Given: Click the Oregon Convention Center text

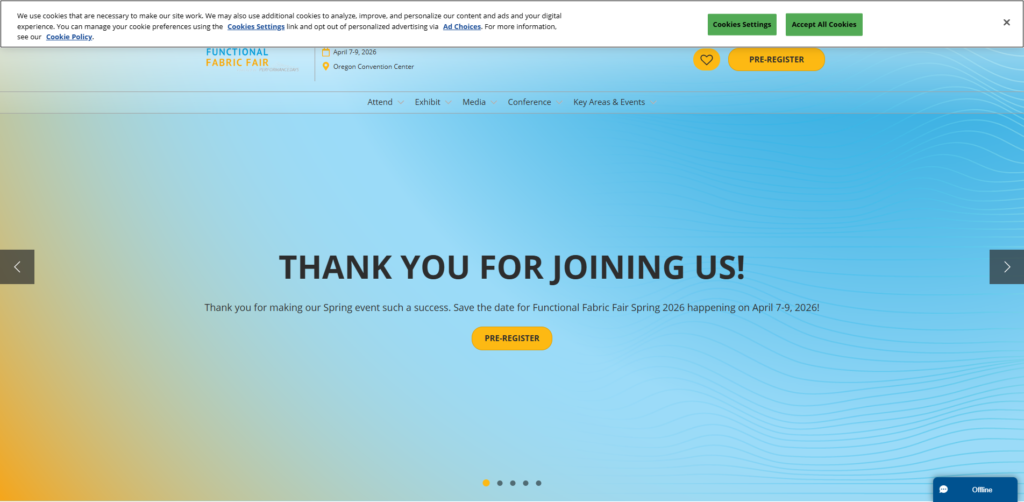Looking at the screenshot, I should (x=374, y=67).
